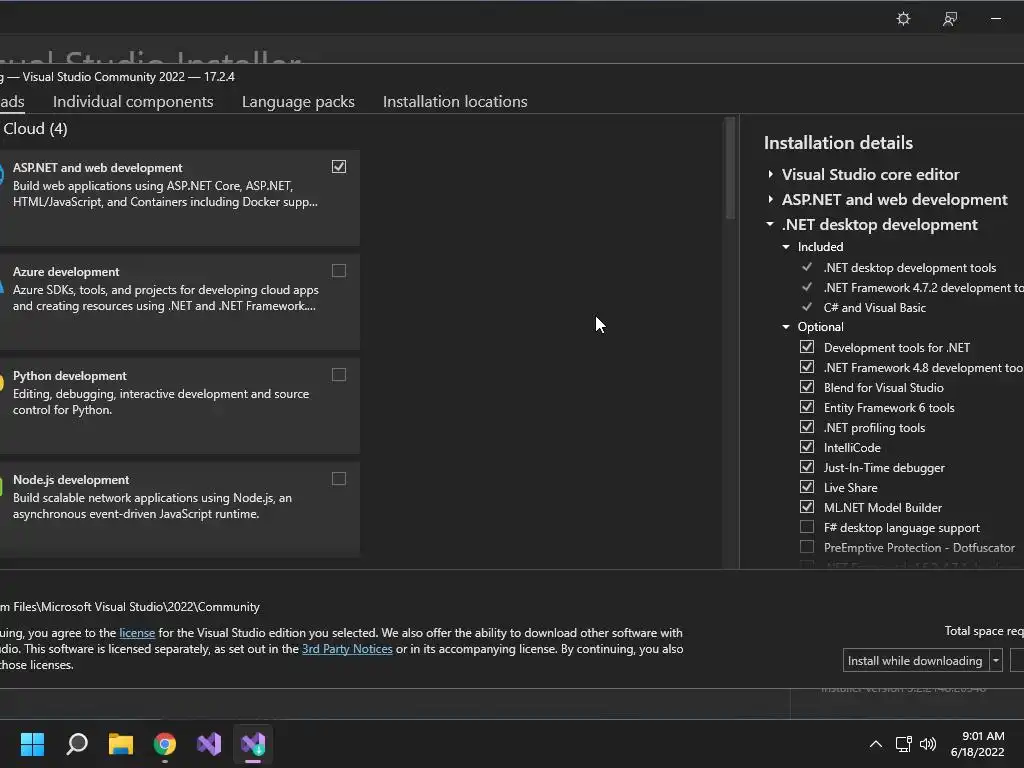
Task: Uncheck the IntelliCode option
Action: pyautogui.click(x=807, y=447)
